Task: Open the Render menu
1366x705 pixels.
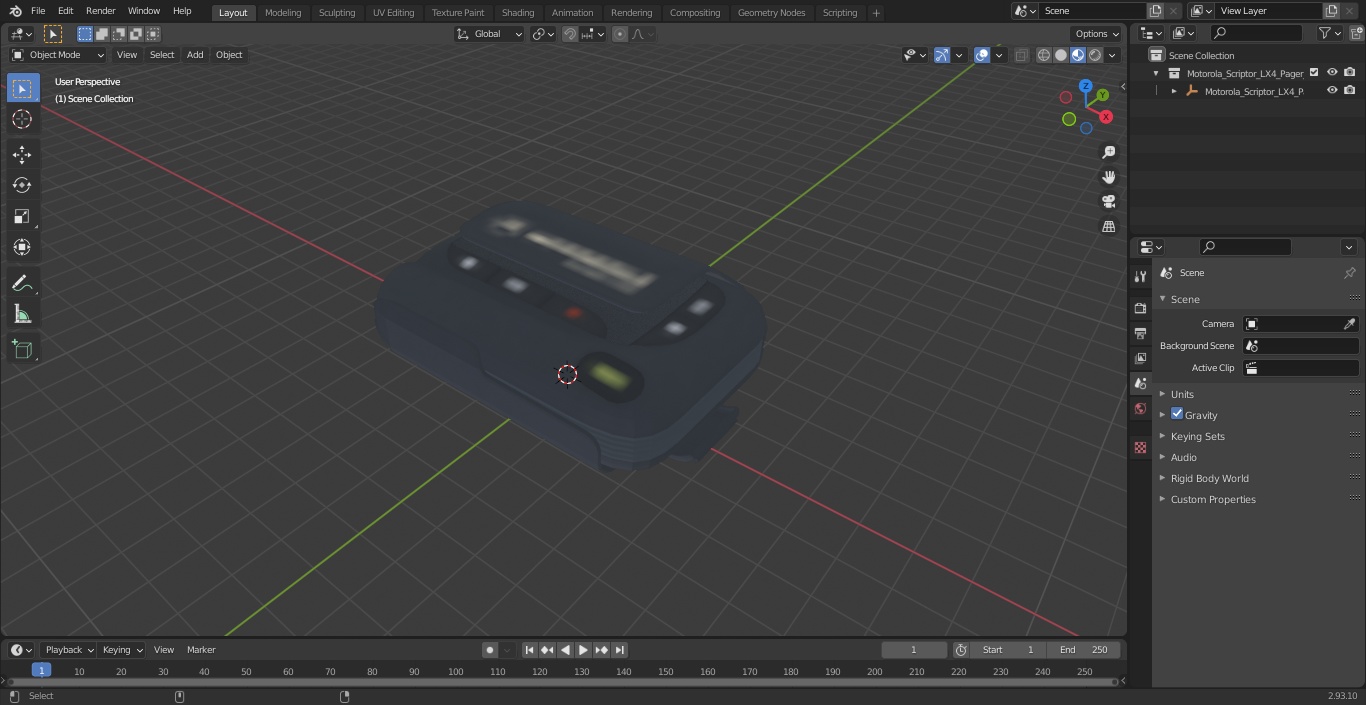Action: (x=100, y=11)
